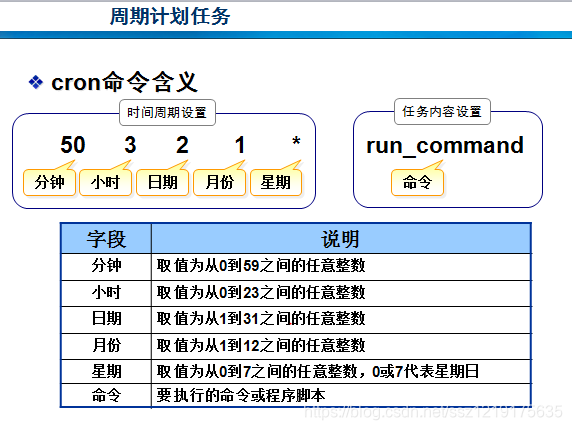Click description 要执行的命令或程序脚本

(241, 395)
